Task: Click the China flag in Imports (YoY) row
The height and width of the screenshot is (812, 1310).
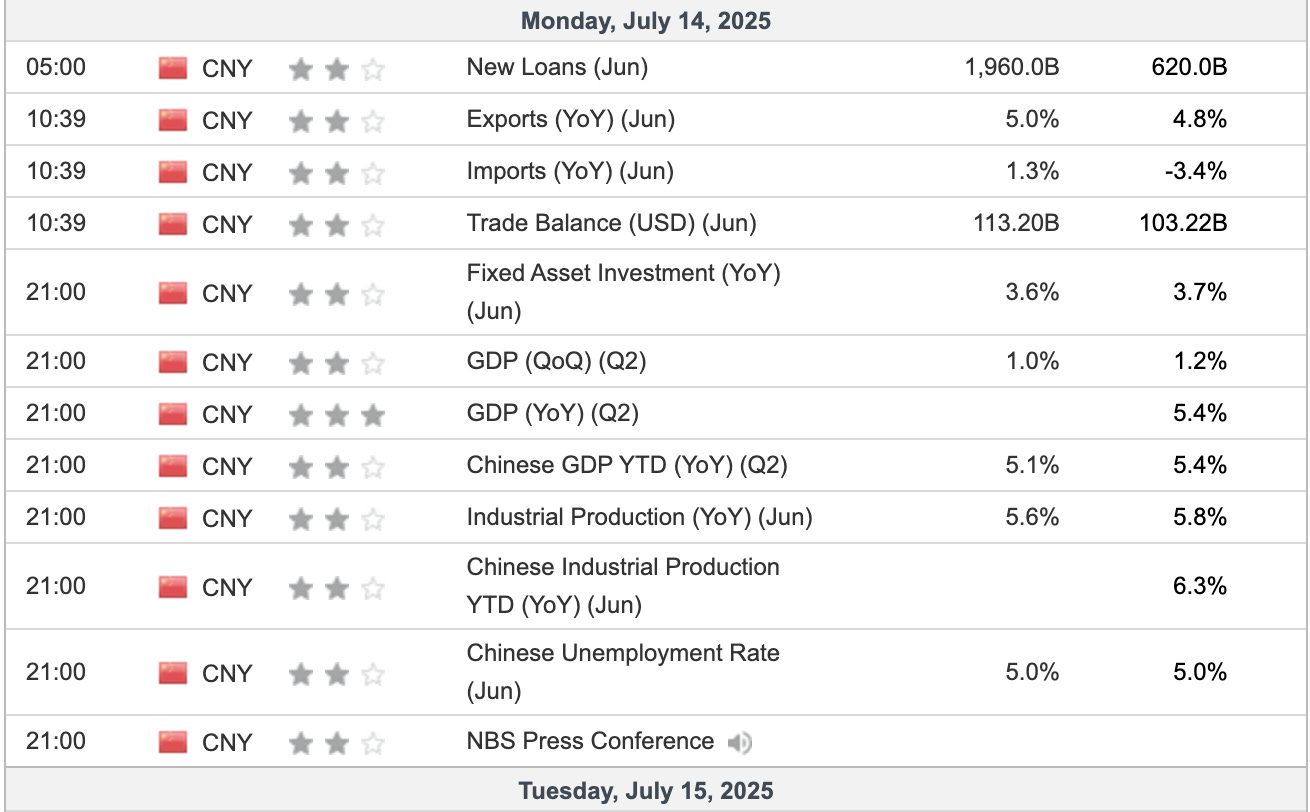Action: coord(173,172)
